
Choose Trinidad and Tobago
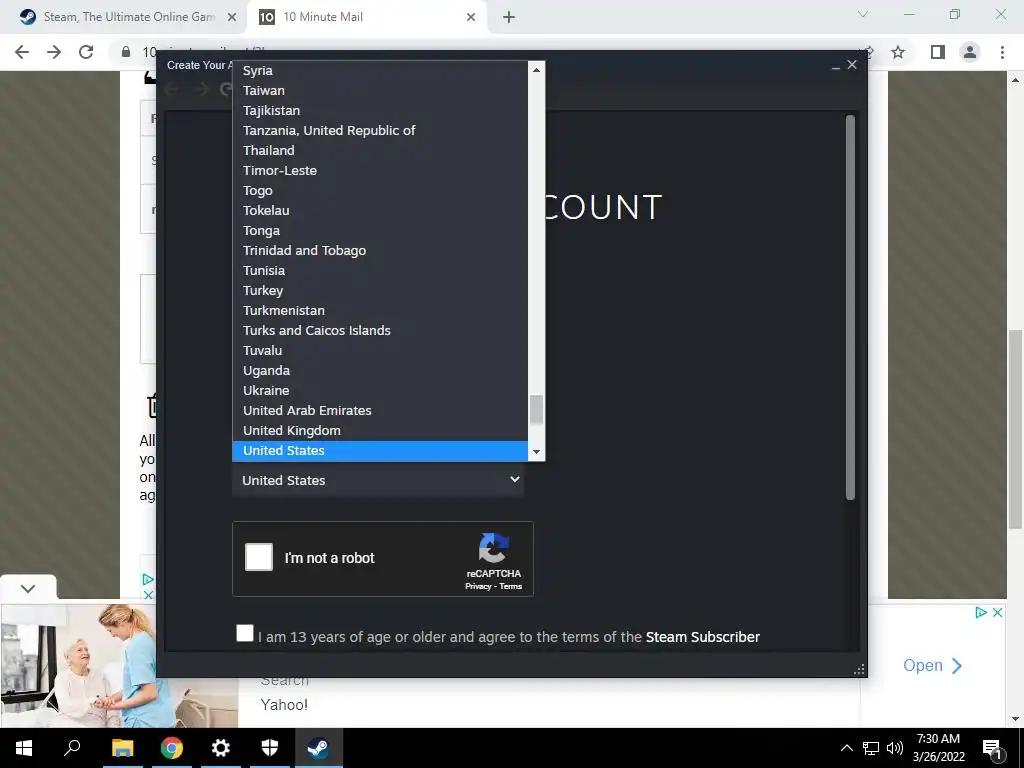[380, 250]
